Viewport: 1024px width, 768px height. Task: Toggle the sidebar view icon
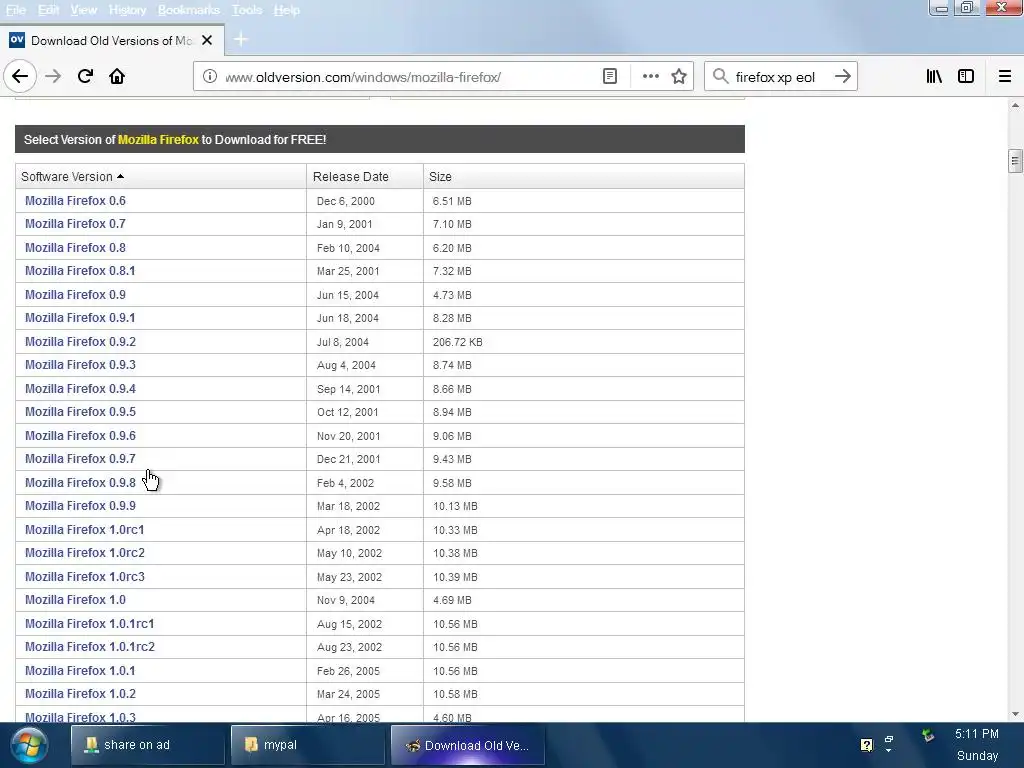[x=966, y=76]
